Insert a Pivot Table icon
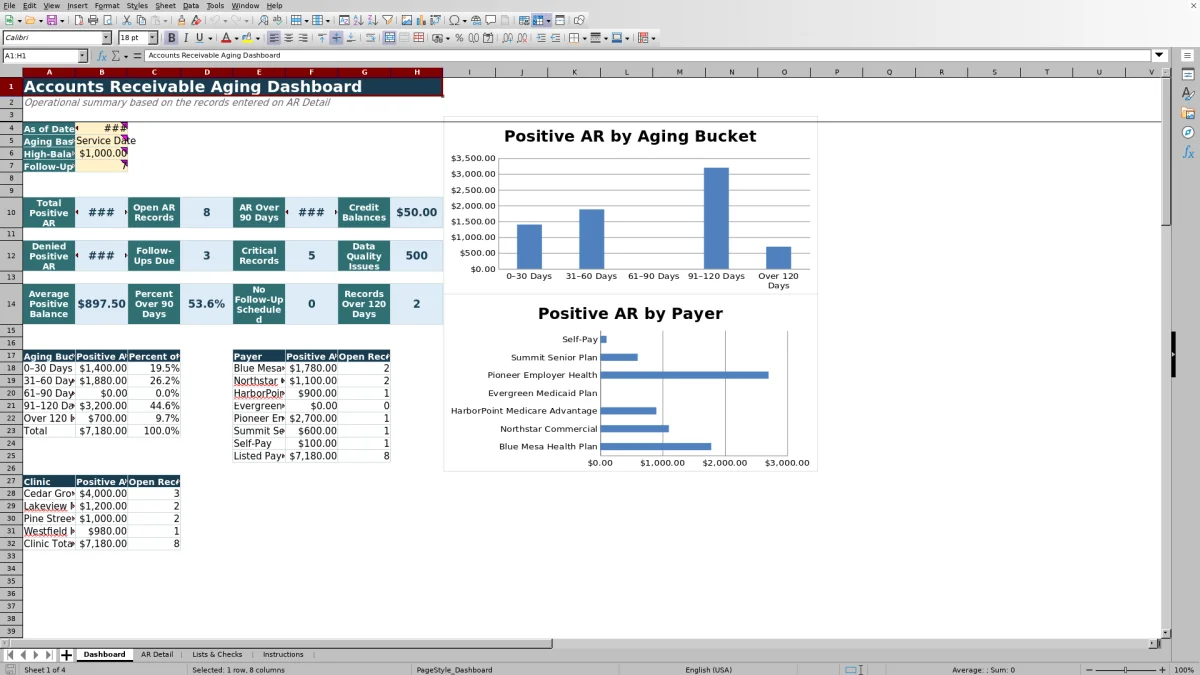Image resolution: width=1200 pixels, height=675 pixels. coord(435,20)
